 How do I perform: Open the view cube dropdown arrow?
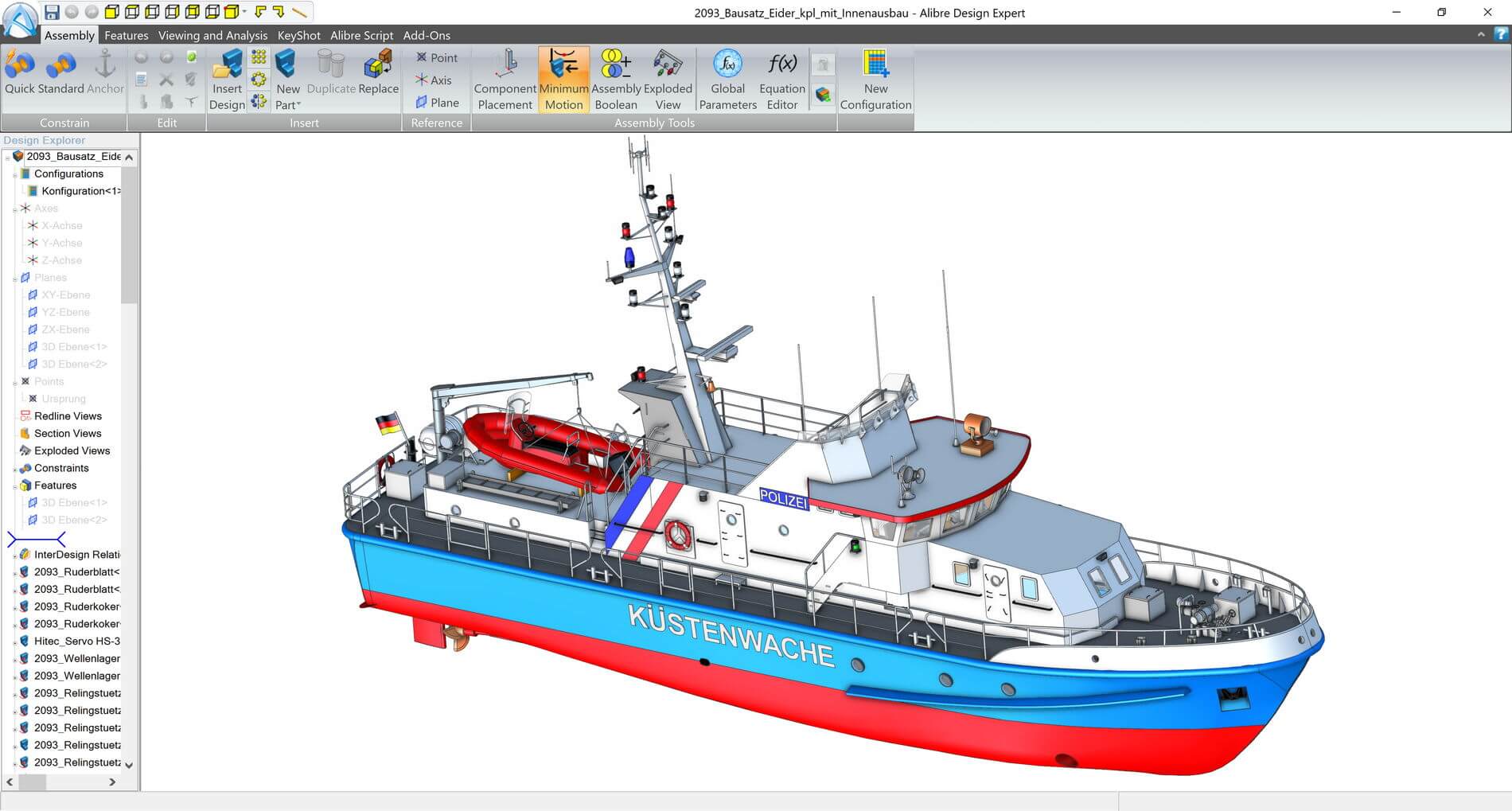tap(244, 12)
